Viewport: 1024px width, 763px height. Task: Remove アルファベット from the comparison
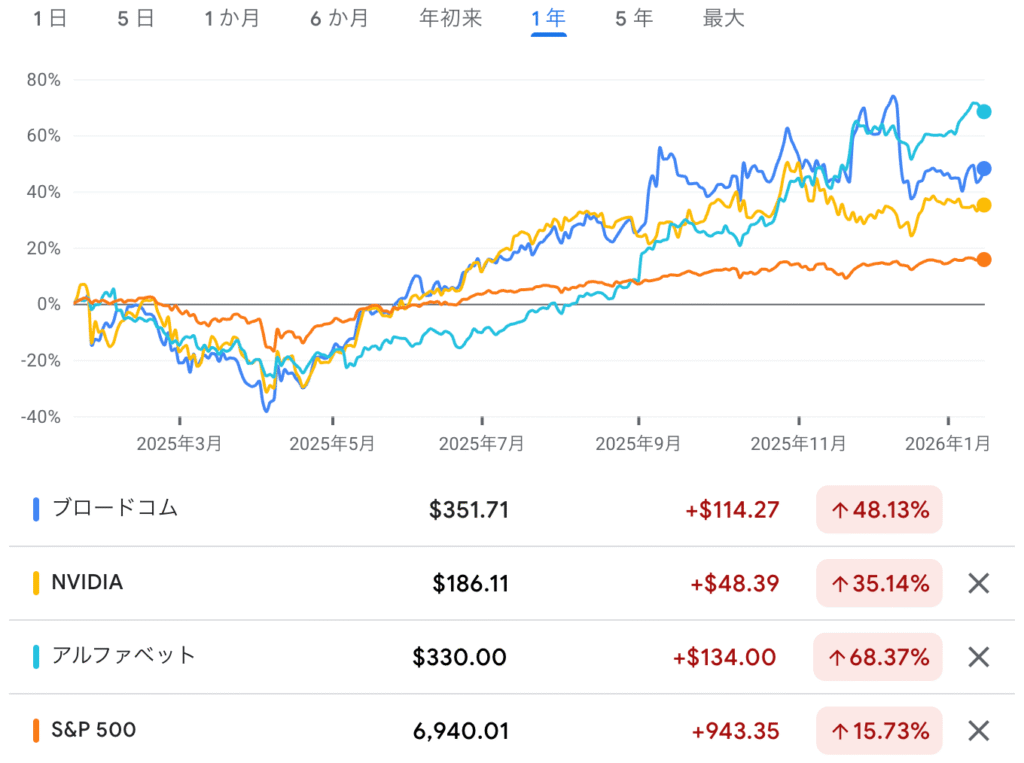tap(978, 657)
